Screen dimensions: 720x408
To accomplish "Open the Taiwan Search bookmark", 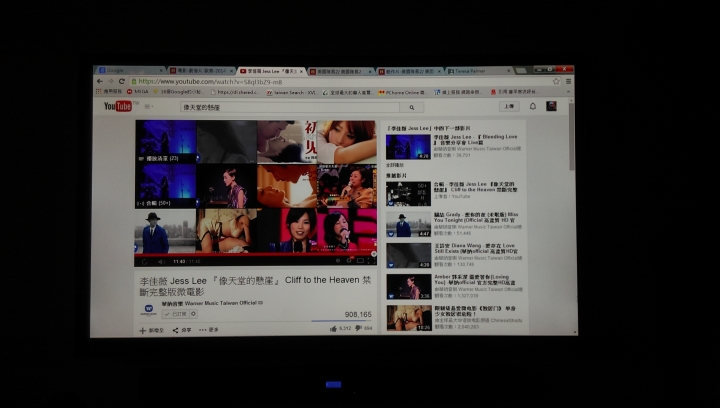I will (292, 92).
